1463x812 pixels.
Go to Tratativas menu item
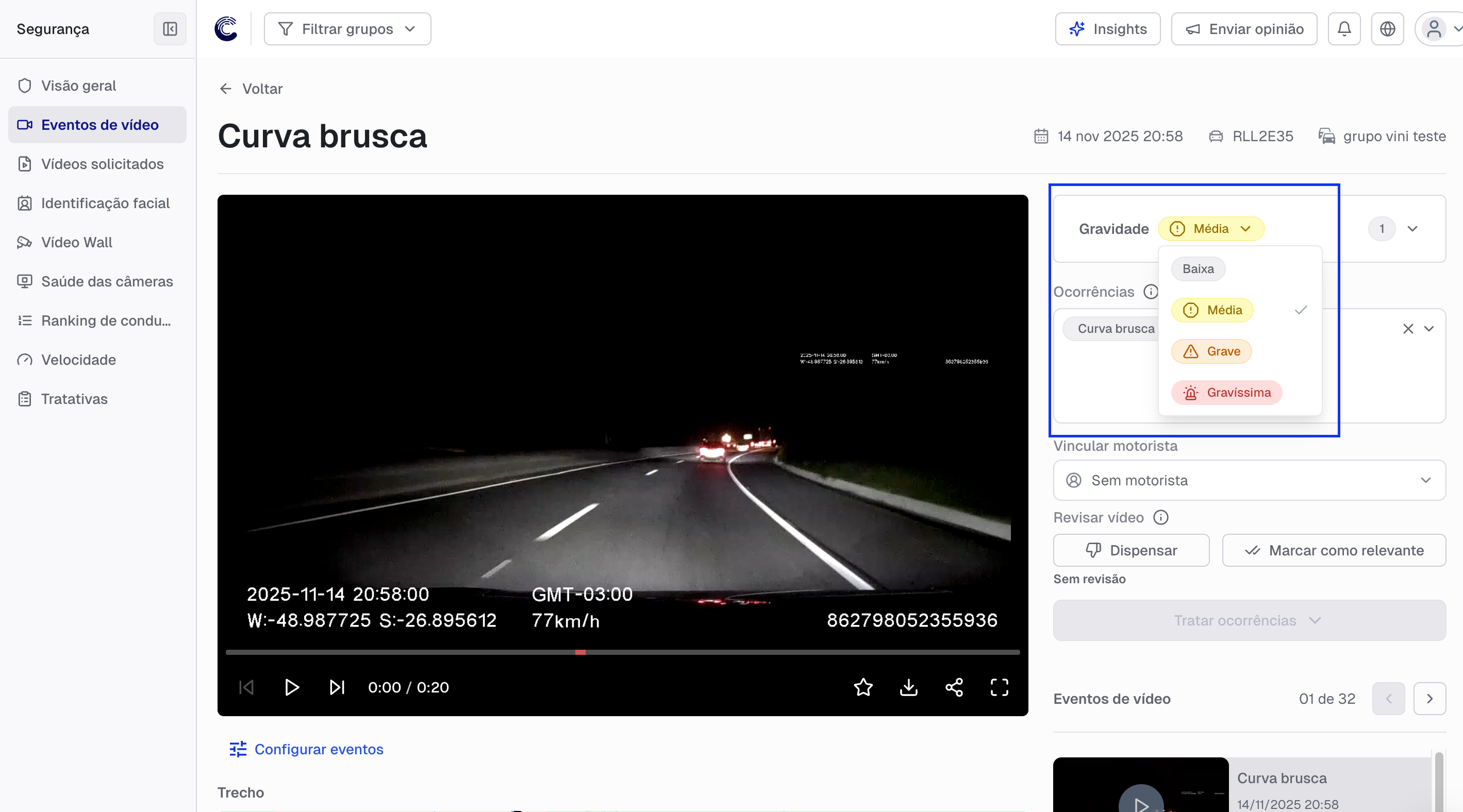(x=74, y=399)
